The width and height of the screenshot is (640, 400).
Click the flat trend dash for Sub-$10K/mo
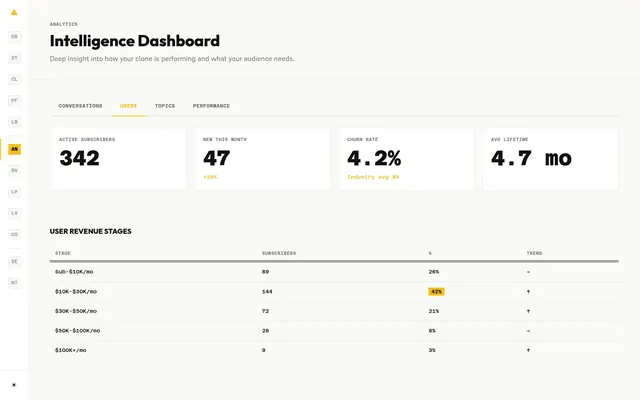[528, 272]
